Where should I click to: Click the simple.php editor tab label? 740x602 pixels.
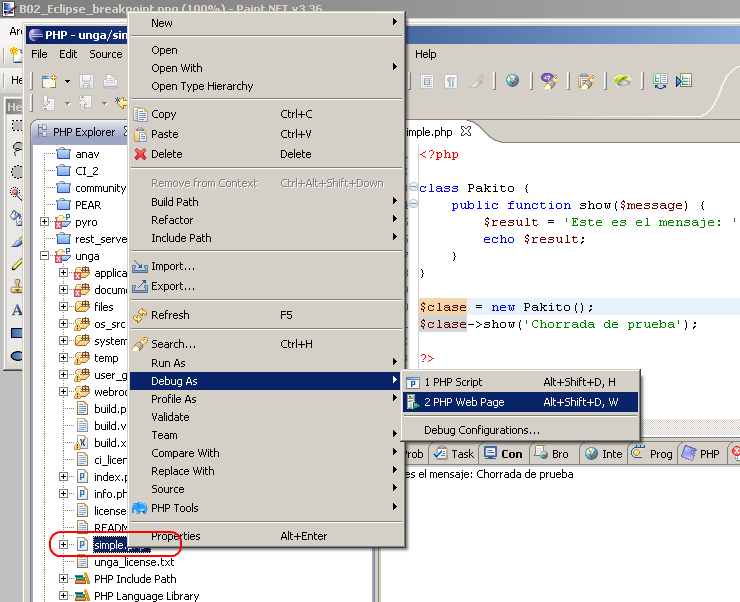point(429,132)
